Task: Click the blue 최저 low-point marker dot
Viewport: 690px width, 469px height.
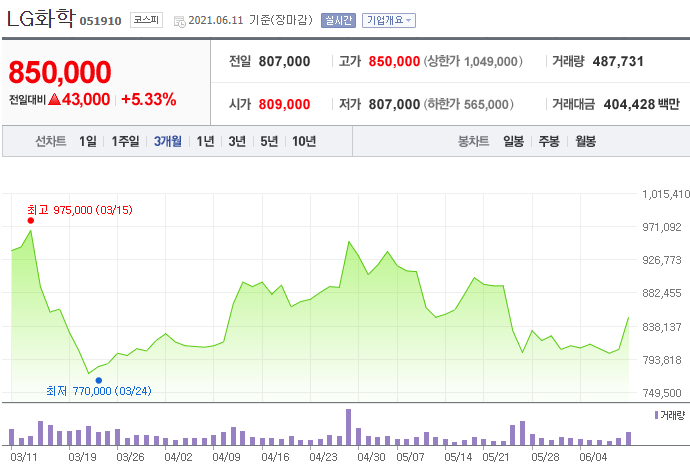Action: 99,381
